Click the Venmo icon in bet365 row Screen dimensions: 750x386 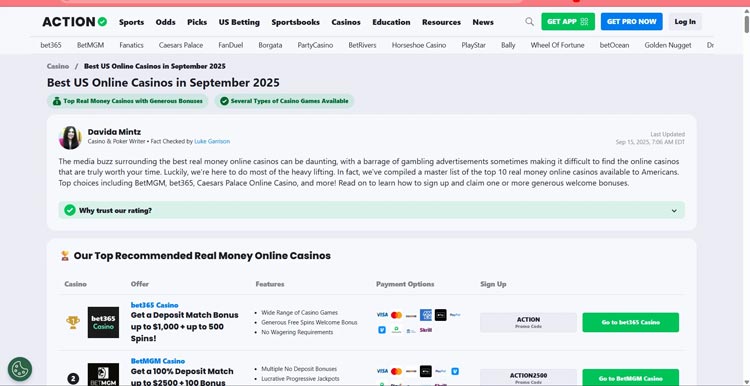[x=382, y=330]
